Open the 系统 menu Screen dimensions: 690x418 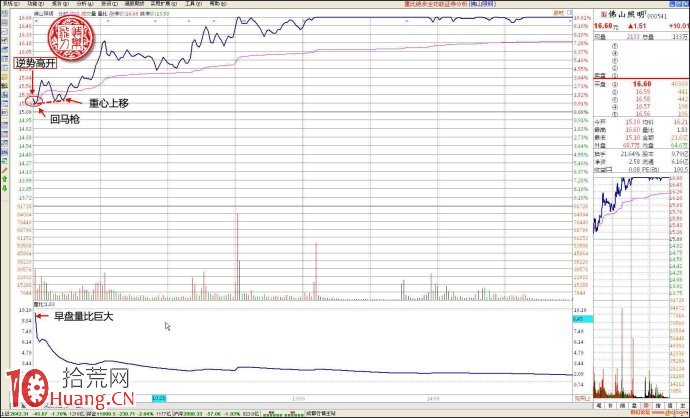tap(10, 4)
